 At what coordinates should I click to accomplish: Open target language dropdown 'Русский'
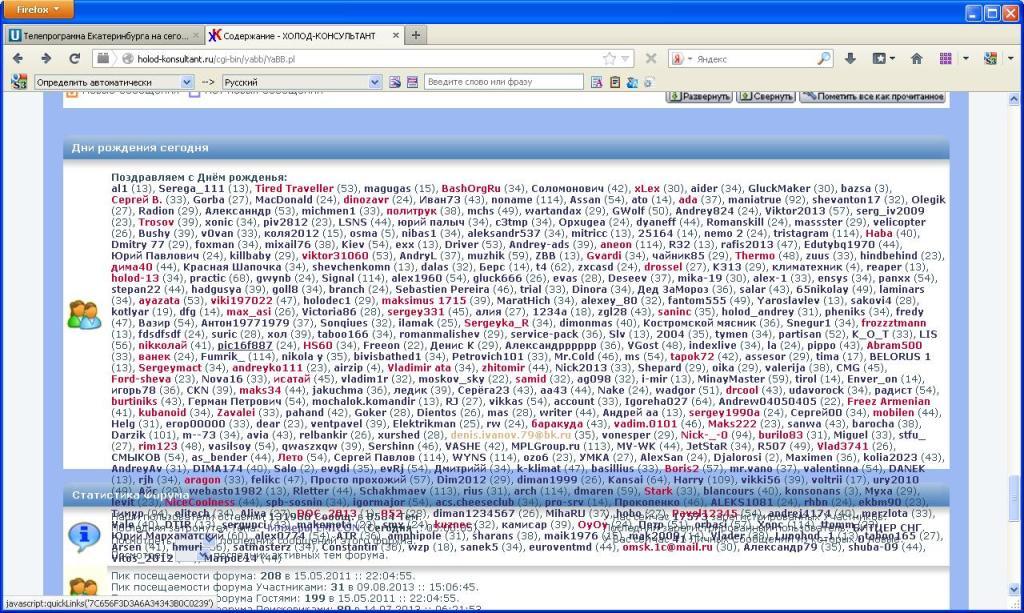[302, 82]
